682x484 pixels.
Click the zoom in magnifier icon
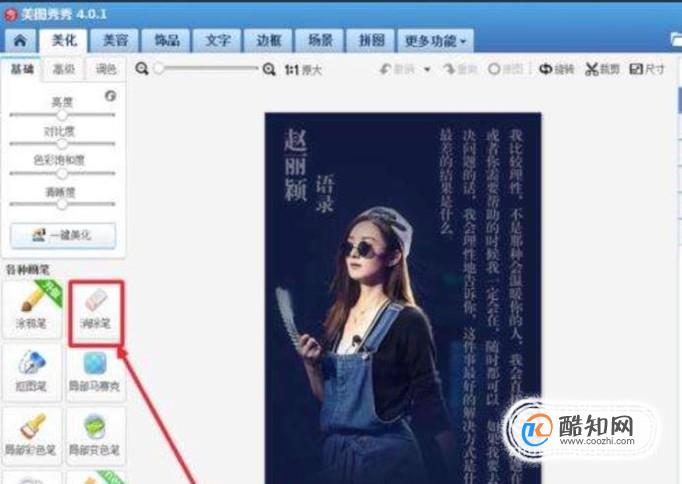point(269,69)
